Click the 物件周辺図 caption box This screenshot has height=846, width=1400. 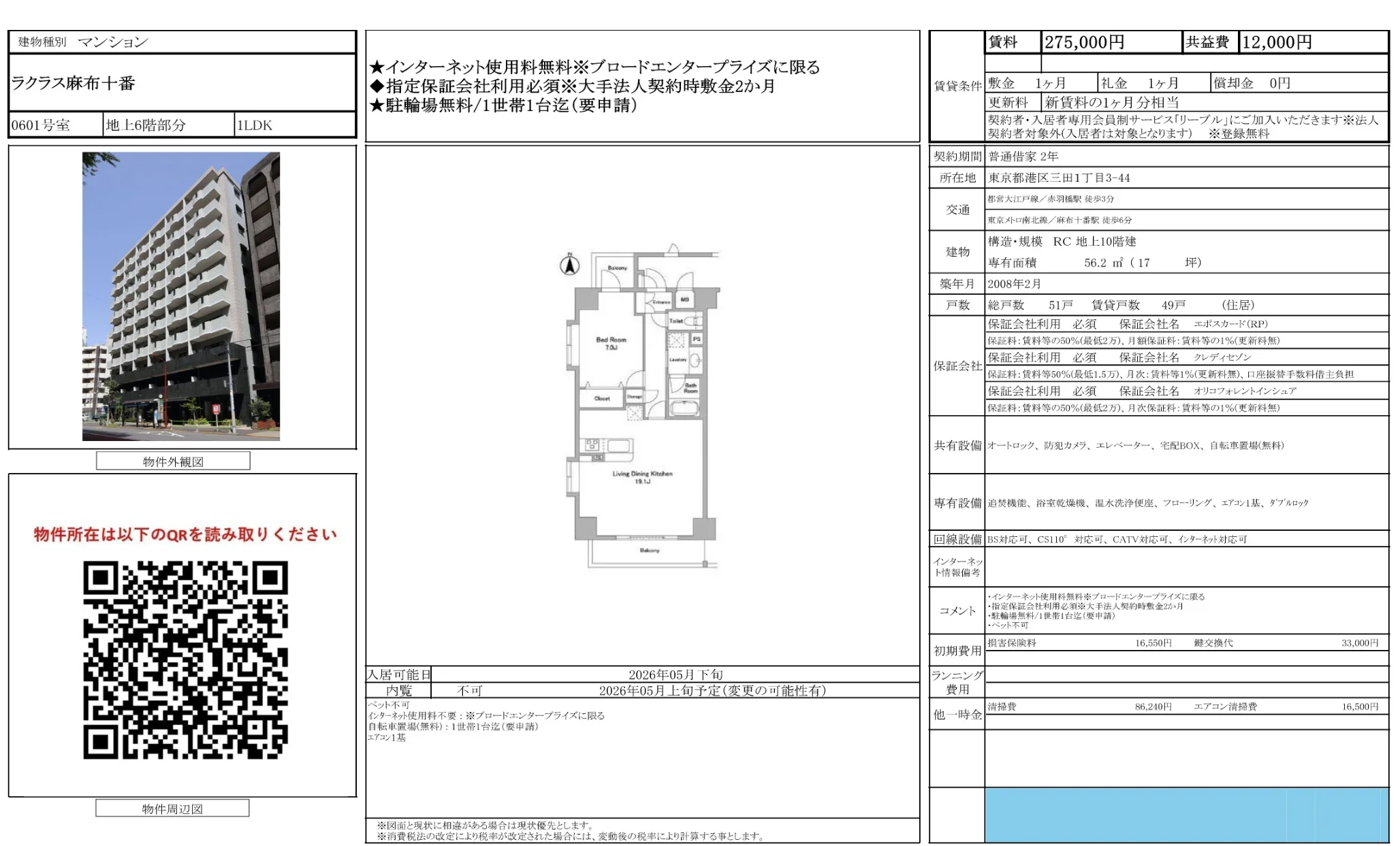tap(172, 809)
